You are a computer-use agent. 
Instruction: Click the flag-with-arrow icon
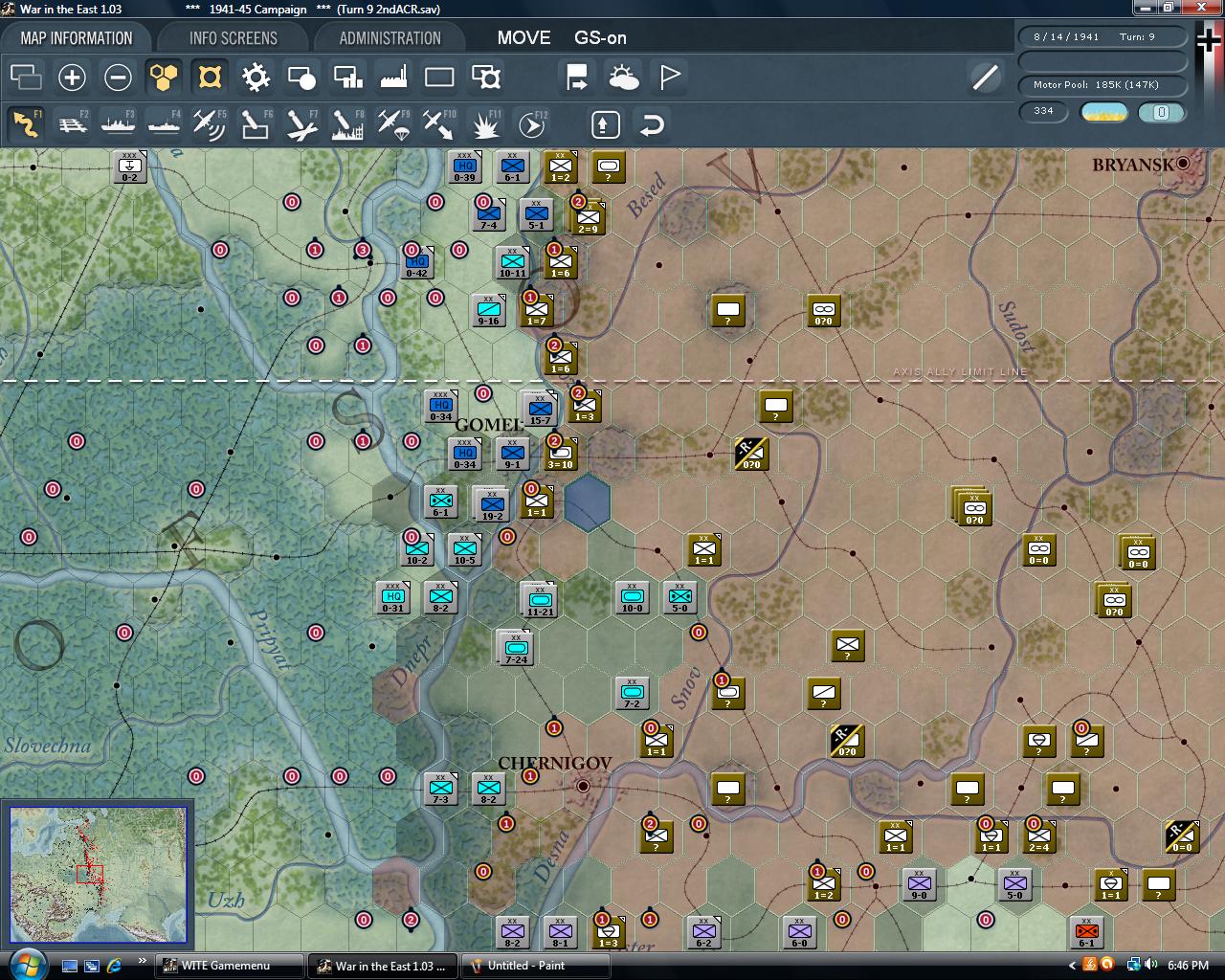coord(577,77)
